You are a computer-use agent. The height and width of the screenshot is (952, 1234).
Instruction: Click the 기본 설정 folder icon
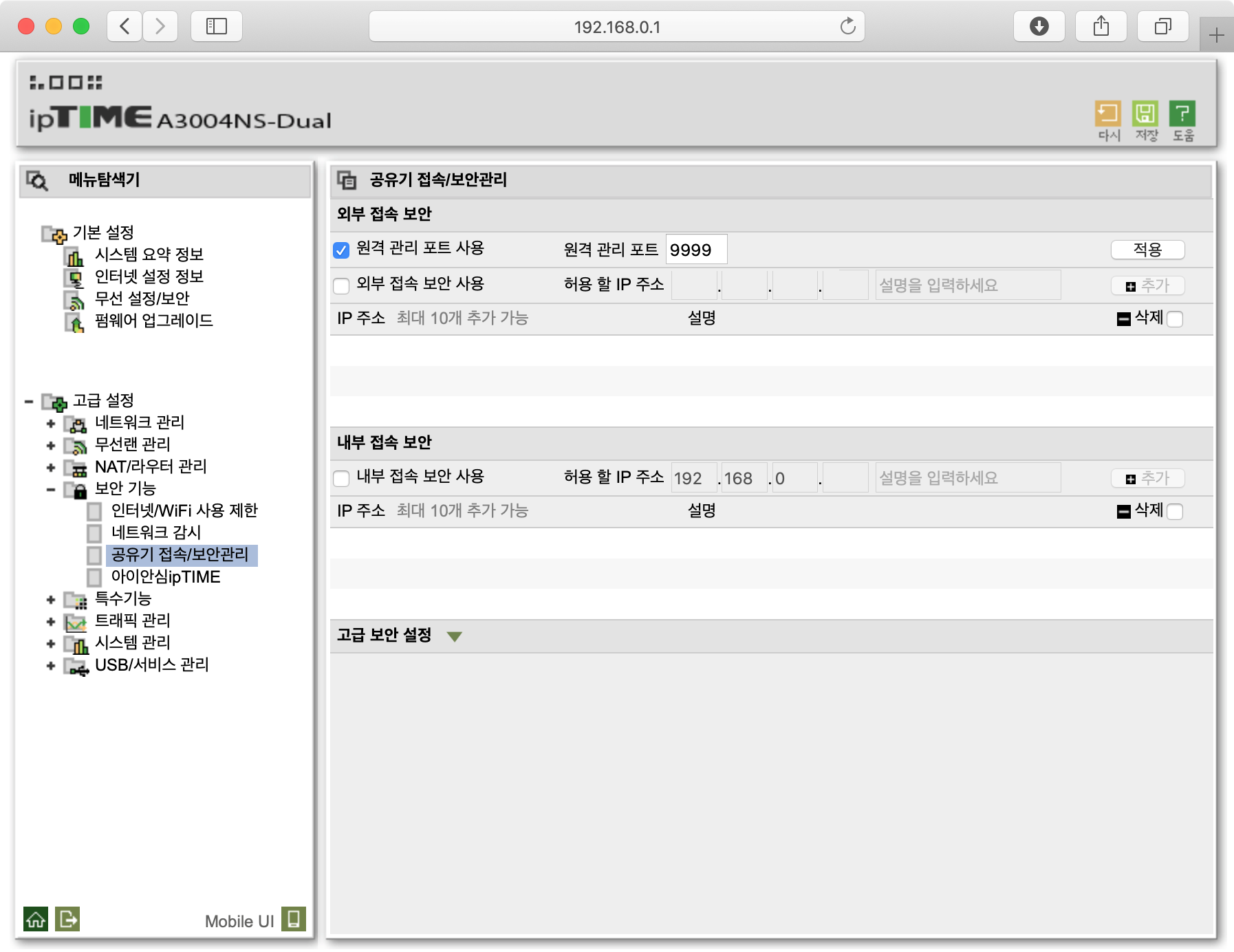click(x=54, y=235)
